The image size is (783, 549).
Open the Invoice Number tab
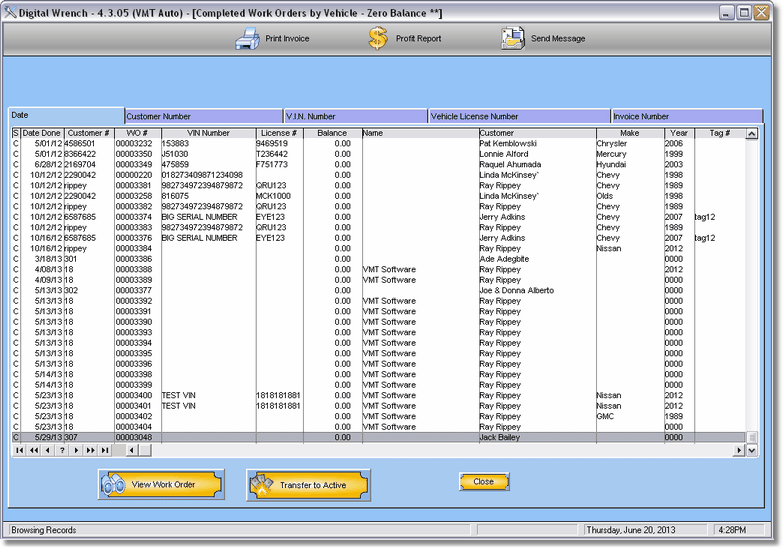(687, 116)
